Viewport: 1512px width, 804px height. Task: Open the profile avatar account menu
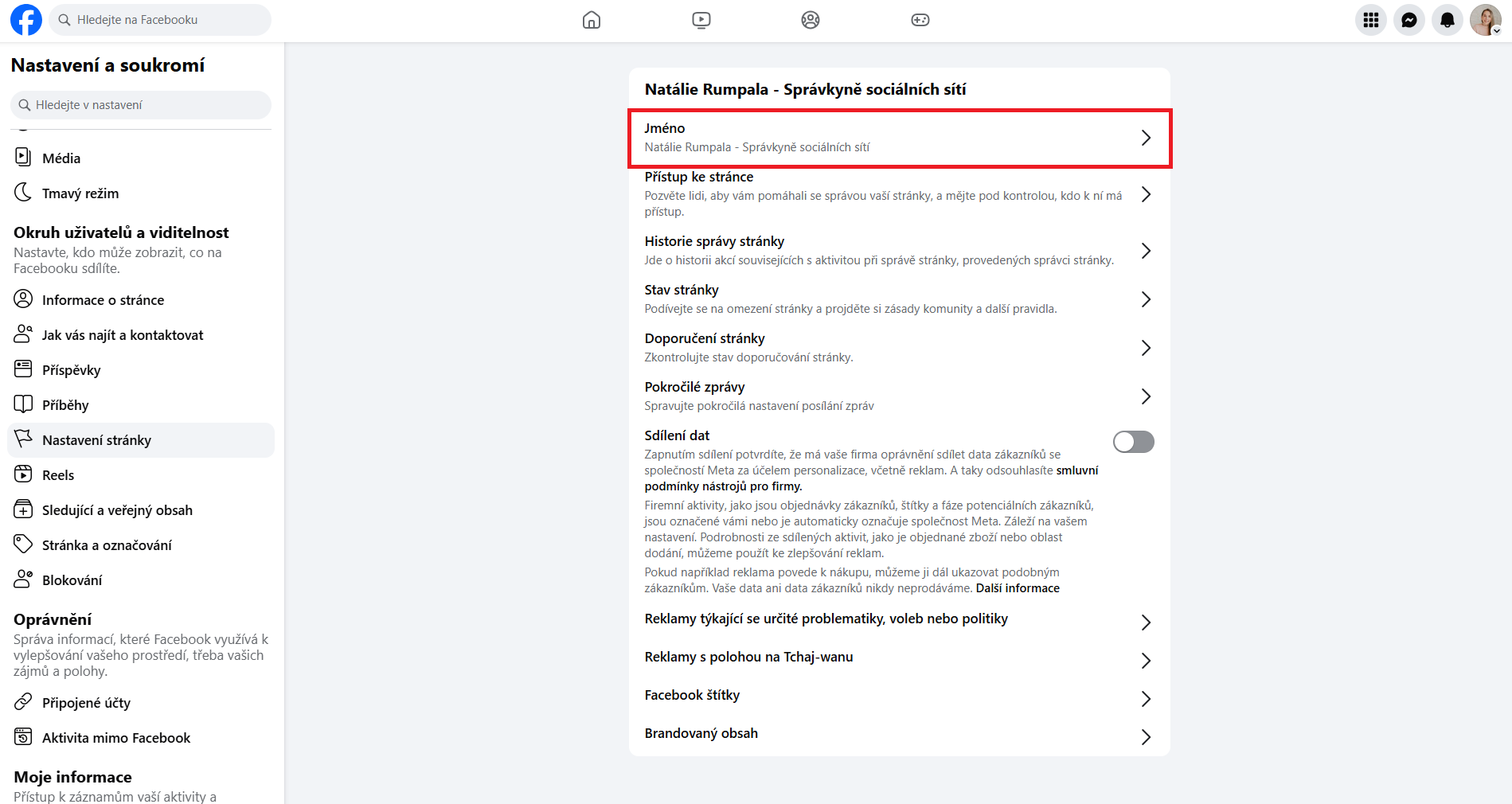coord(1485,20)
